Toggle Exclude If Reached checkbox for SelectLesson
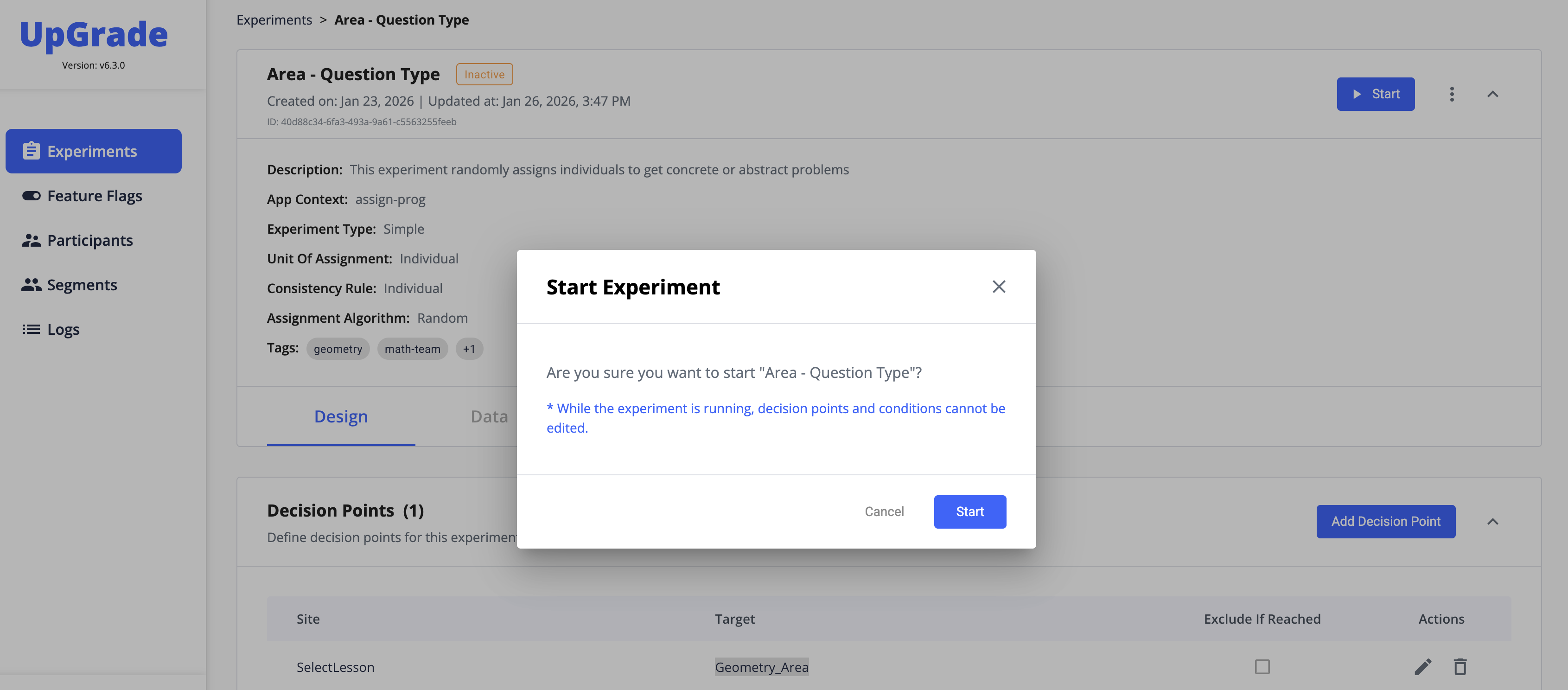The image size is (1568, 690). pyautogui.click(x=1262, y=667)
